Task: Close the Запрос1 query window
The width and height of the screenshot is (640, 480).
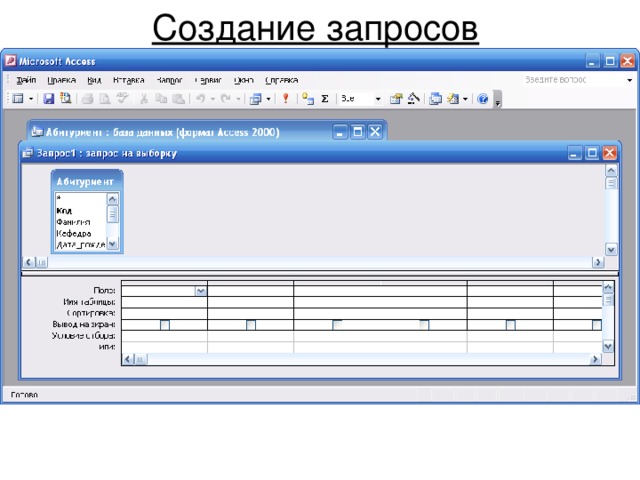Action: pos(610,153)
